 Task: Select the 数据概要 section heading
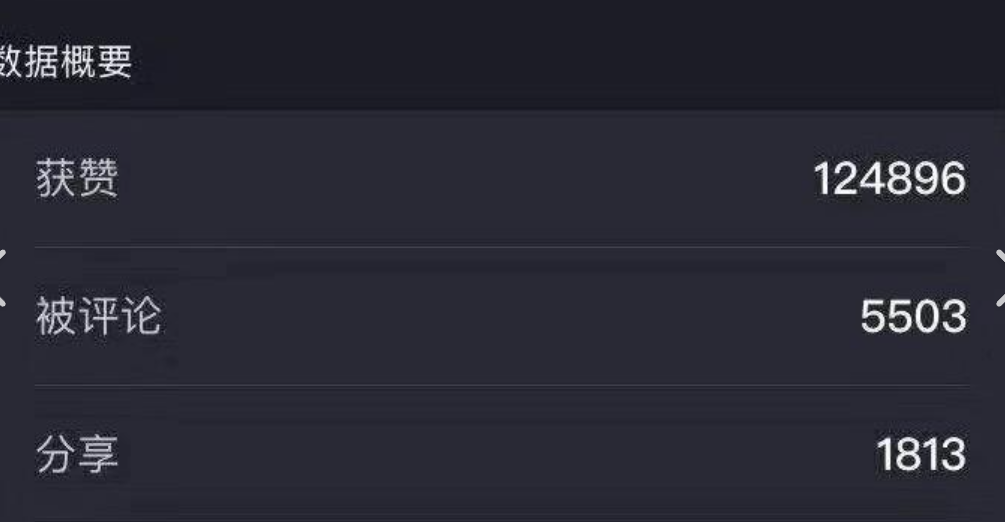[x=65, y=62]
